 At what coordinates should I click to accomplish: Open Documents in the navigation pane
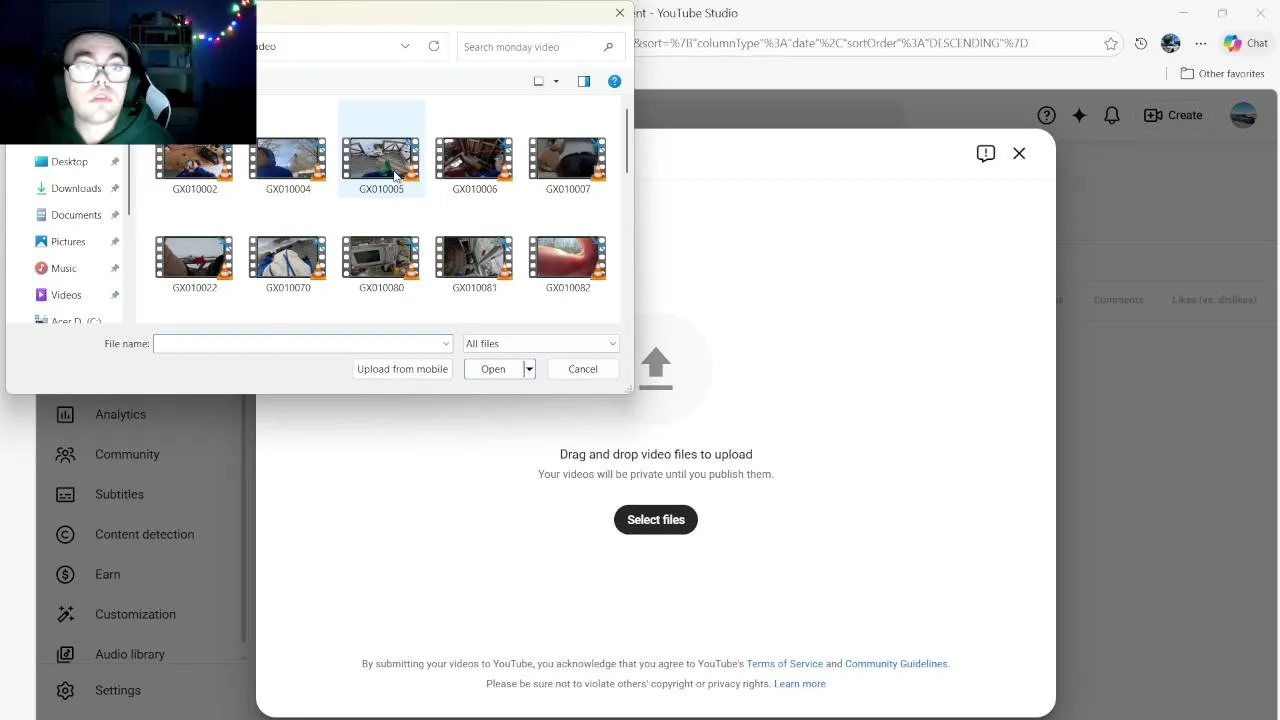tap(76, 215)
